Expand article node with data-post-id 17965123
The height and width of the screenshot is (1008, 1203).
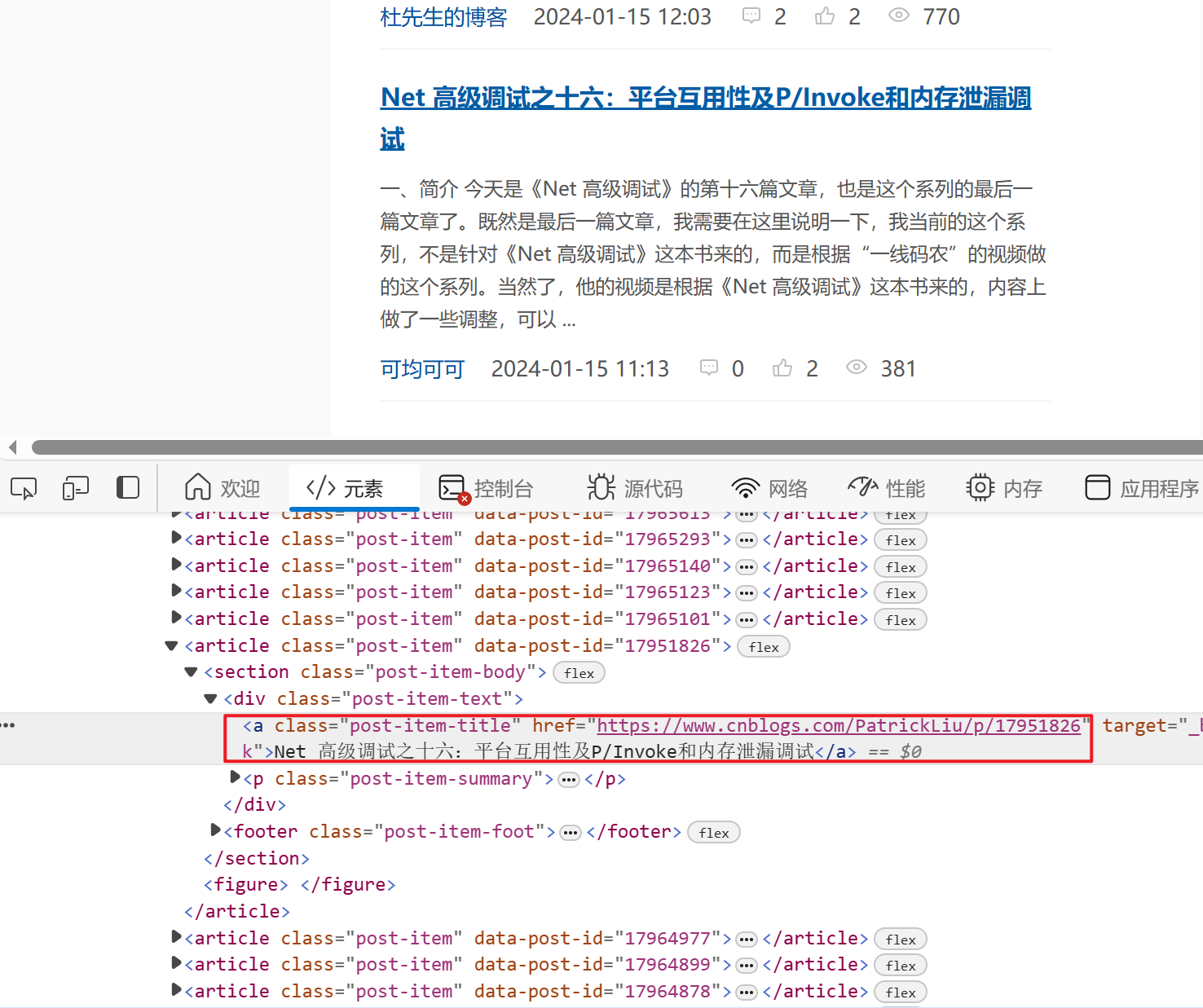point(176,591)
